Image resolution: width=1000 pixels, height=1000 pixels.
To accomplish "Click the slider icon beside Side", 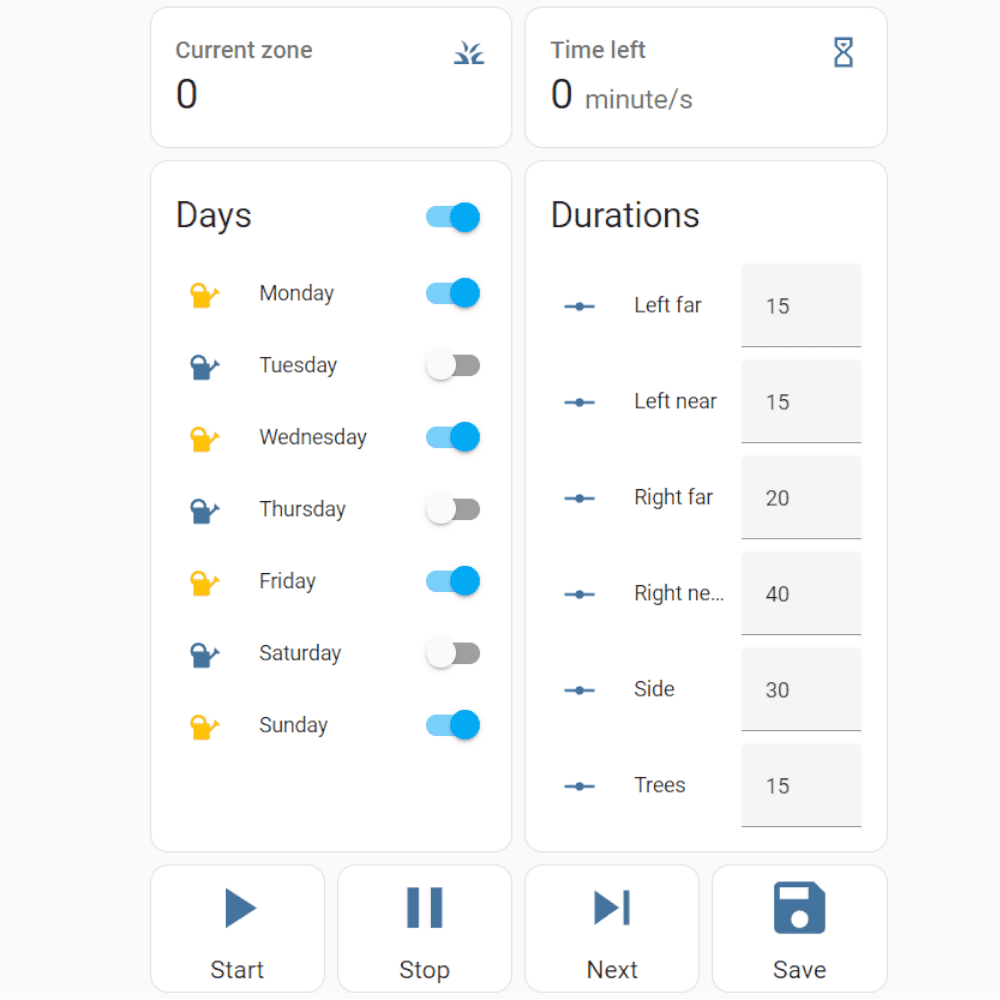I will coord(580,690).
